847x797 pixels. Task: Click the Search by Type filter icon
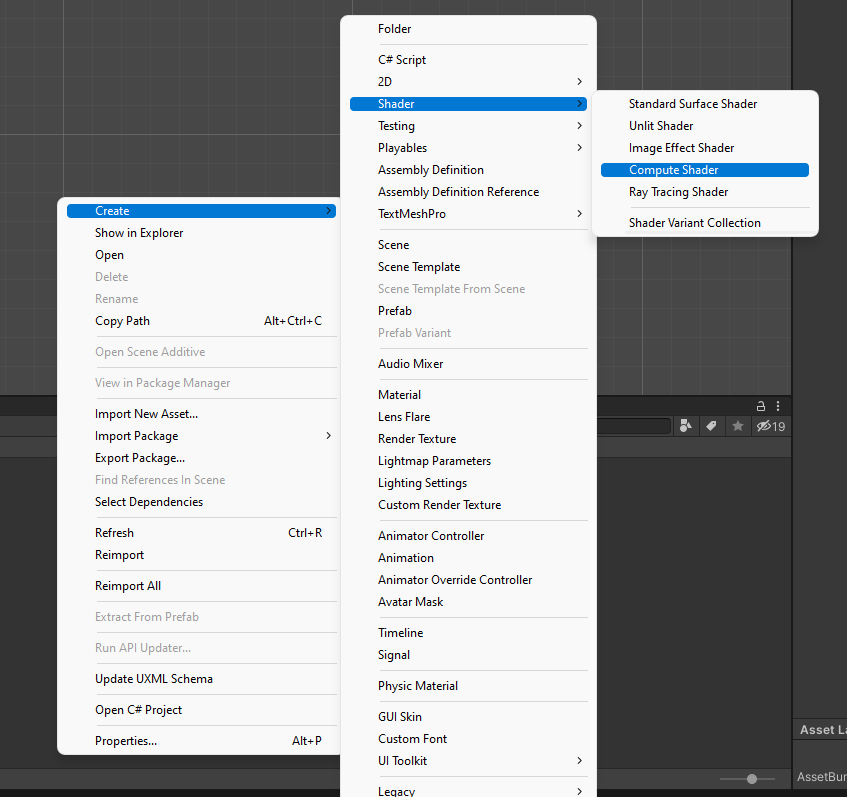685,426
